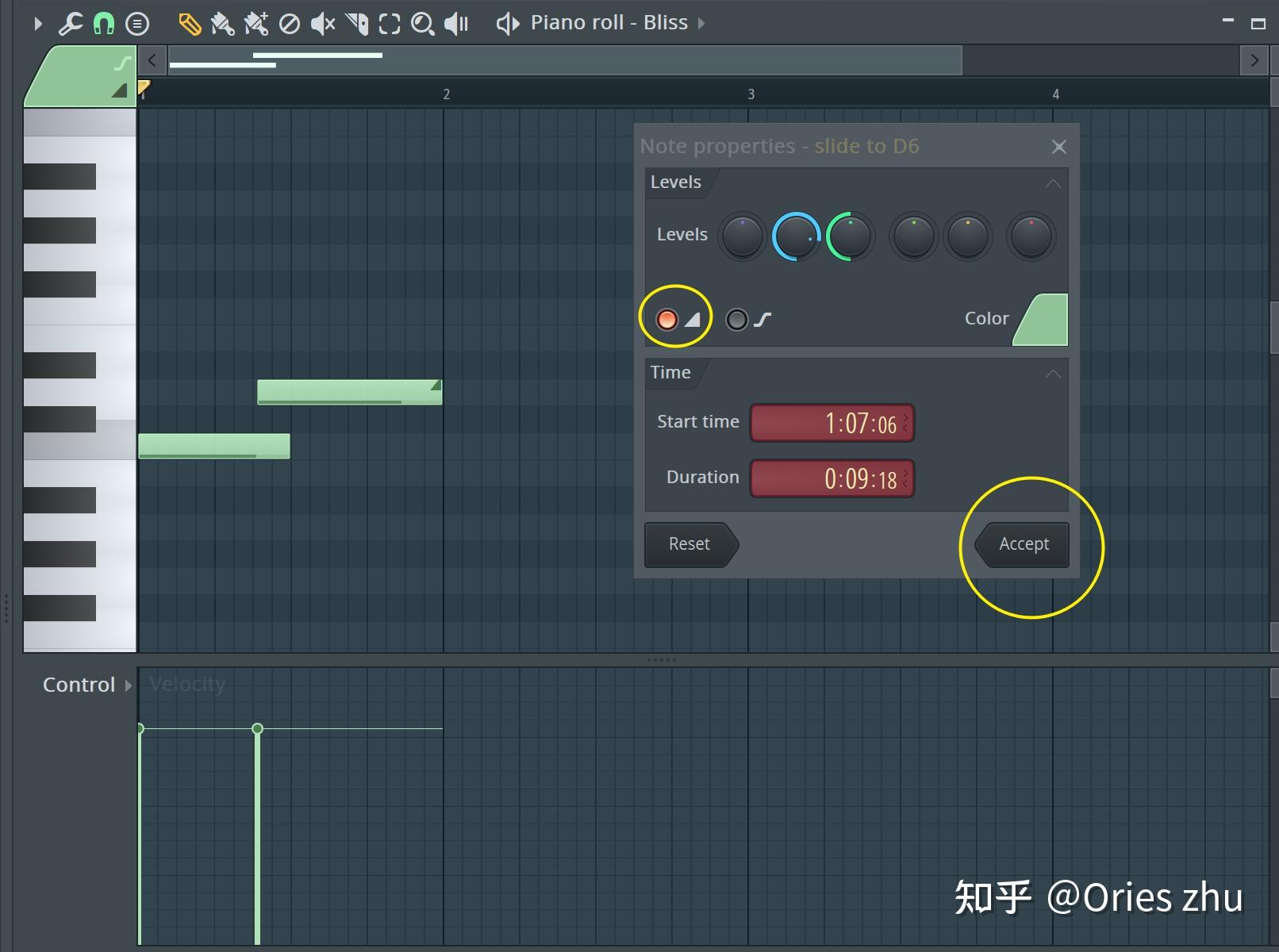Adjust the green-ringed Levels knob
The width and height of the screenshot is (1279, 952).
pyautogui.click(x=850, y=236)
